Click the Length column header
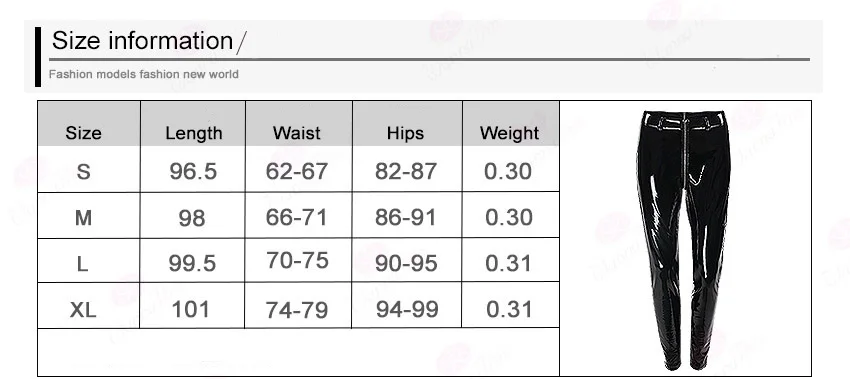Image resolution: width=850 pixels, height=379 pixels. 194,133
